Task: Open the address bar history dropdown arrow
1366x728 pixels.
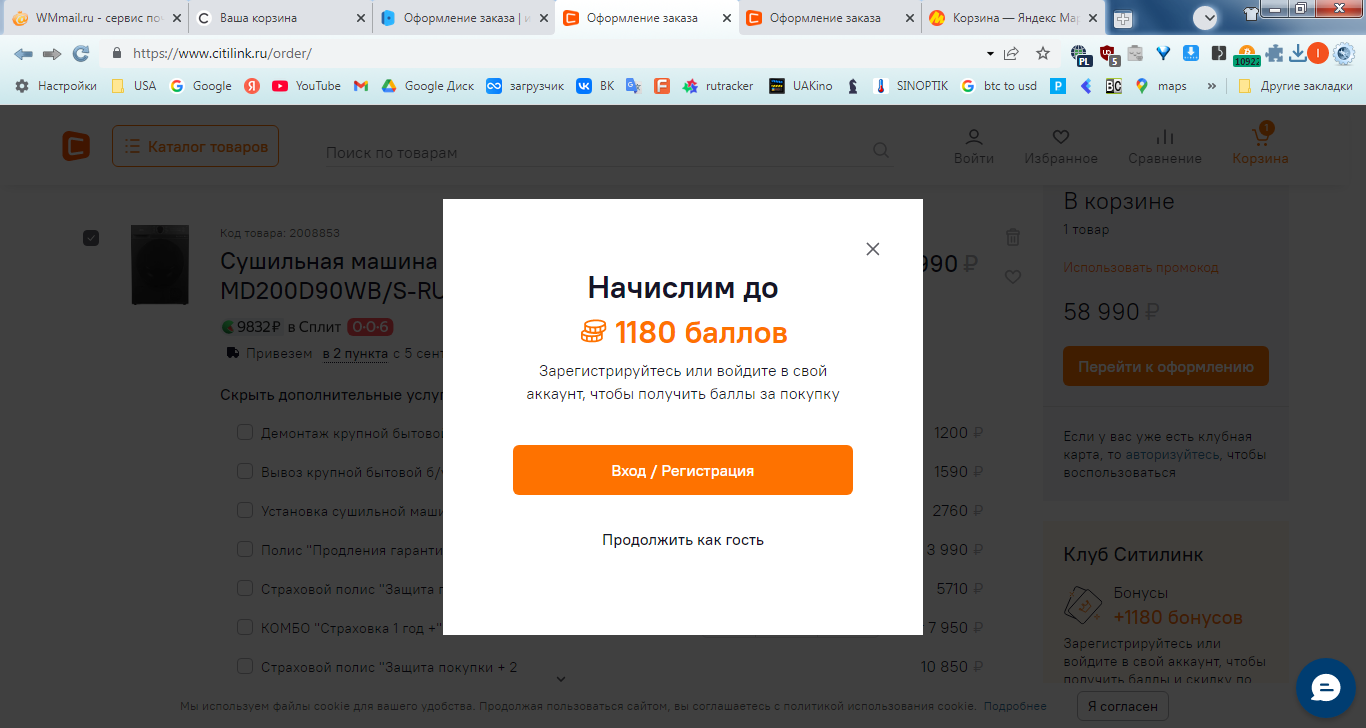Action: tap(990, 53)
